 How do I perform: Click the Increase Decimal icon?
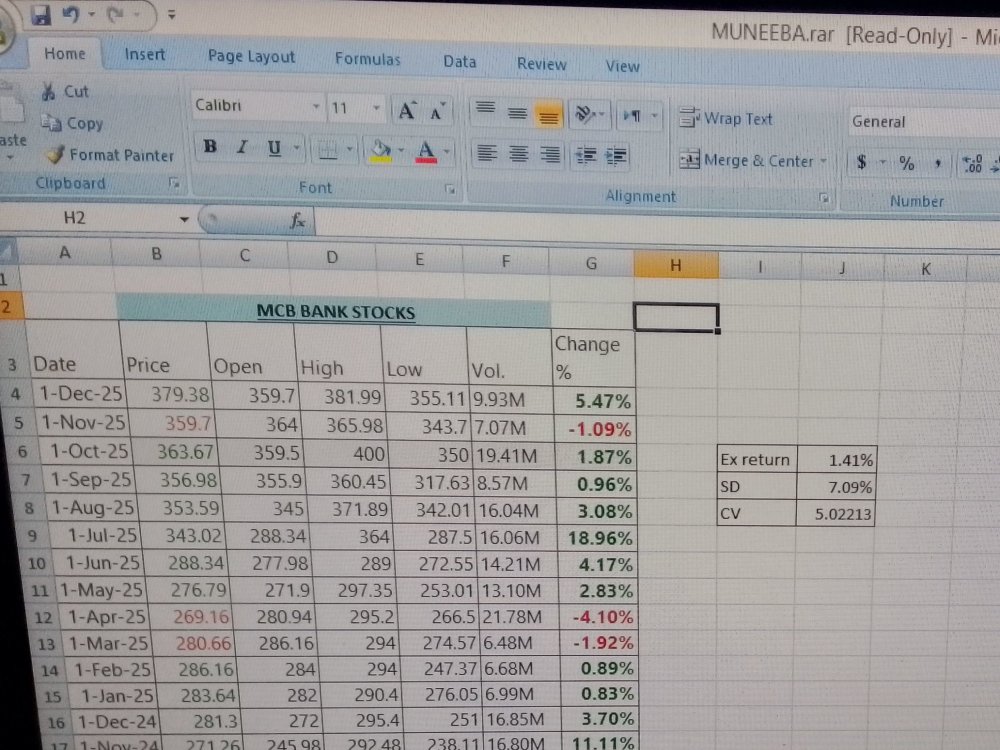click(x=973, y=165)
